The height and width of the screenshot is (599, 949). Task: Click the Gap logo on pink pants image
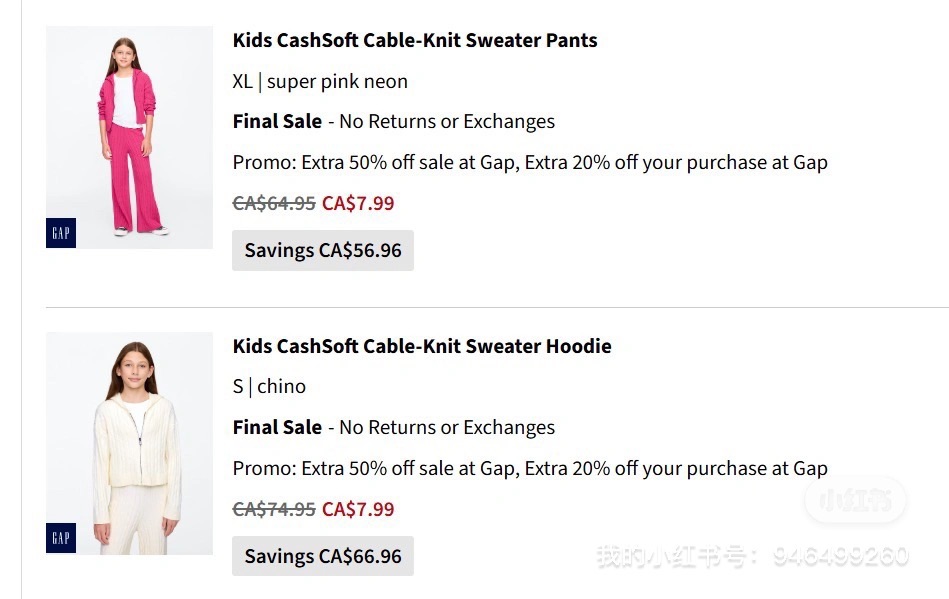61,233
